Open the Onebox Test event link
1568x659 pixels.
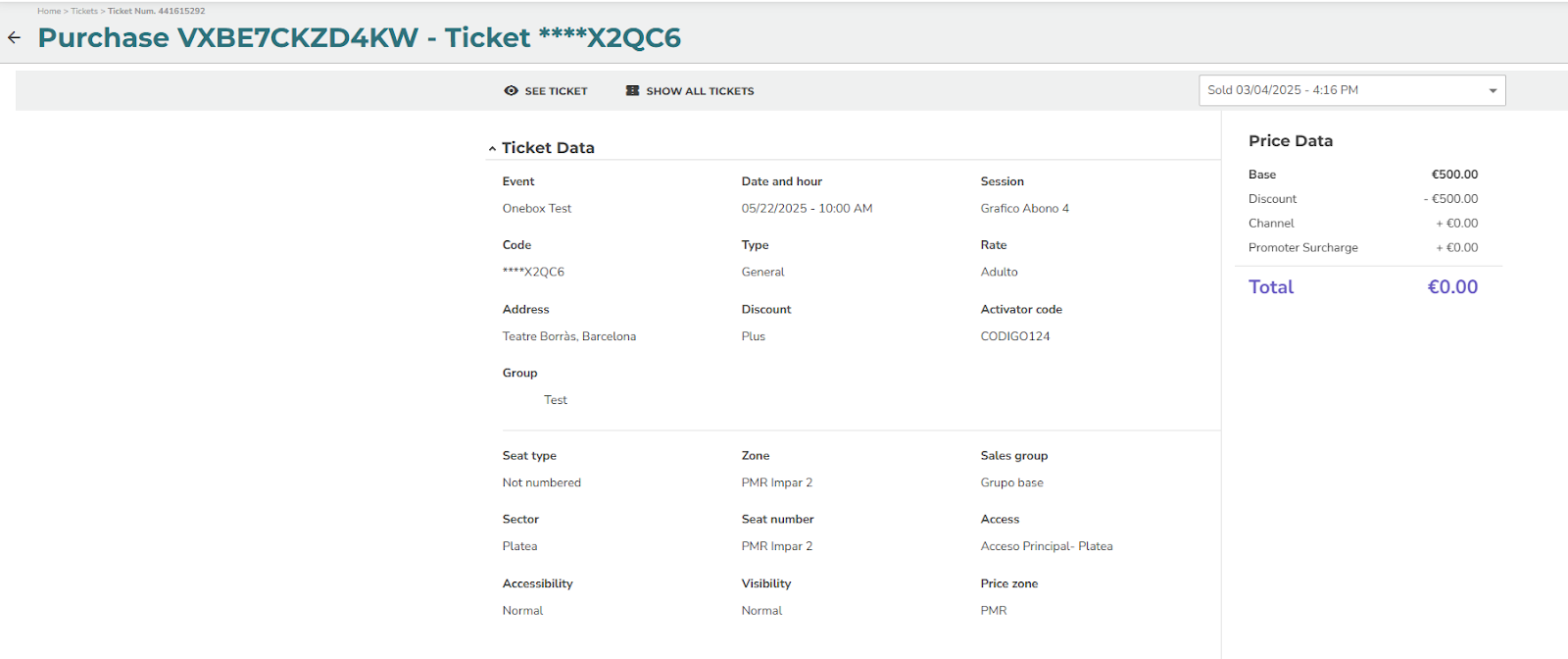click(537, 208)
